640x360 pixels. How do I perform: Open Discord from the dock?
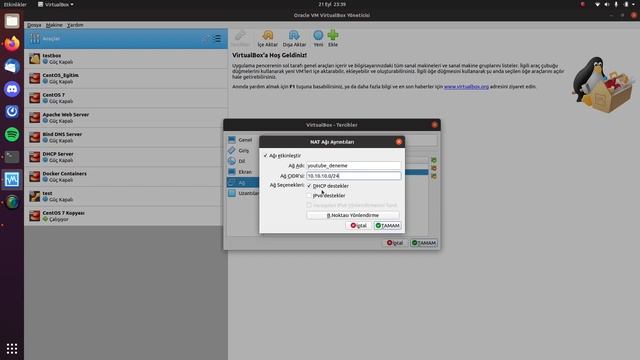point(12,89)
